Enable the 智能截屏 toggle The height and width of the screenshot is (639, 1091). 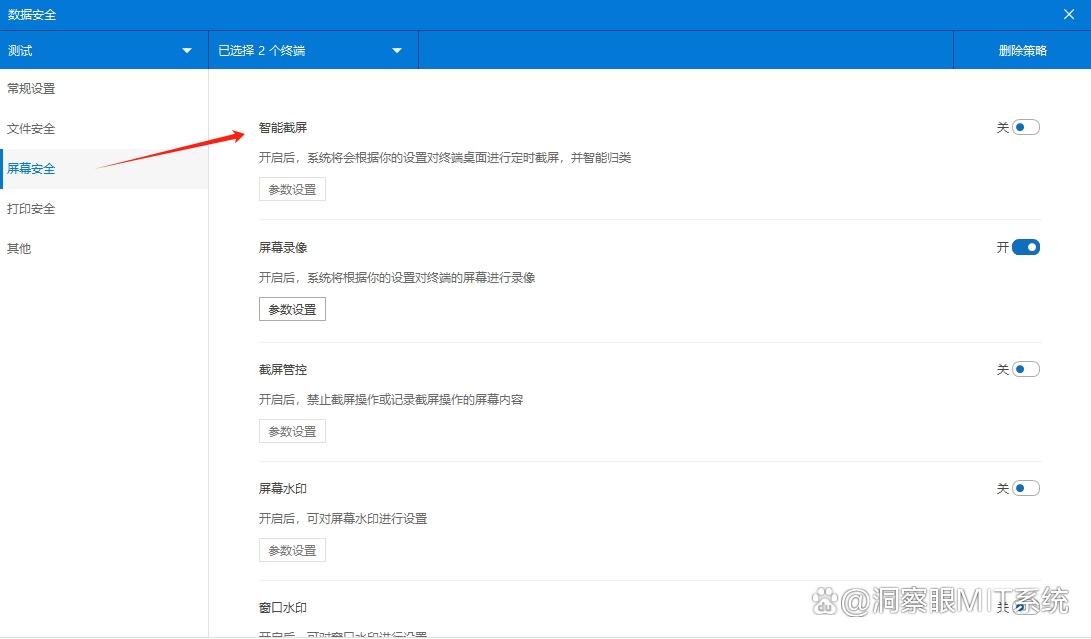[x=1026, y=127]
